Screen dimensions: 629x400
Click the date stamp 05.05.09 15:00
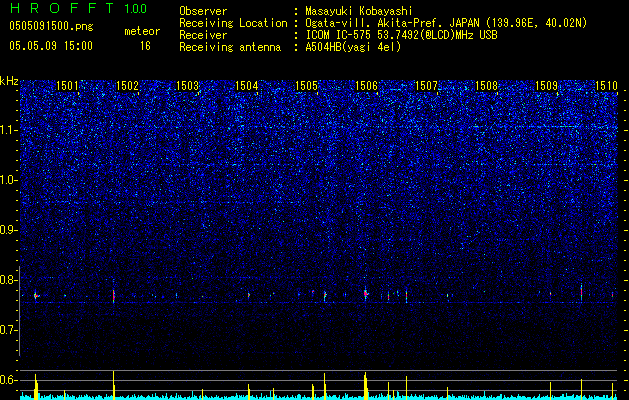[51, 46]
